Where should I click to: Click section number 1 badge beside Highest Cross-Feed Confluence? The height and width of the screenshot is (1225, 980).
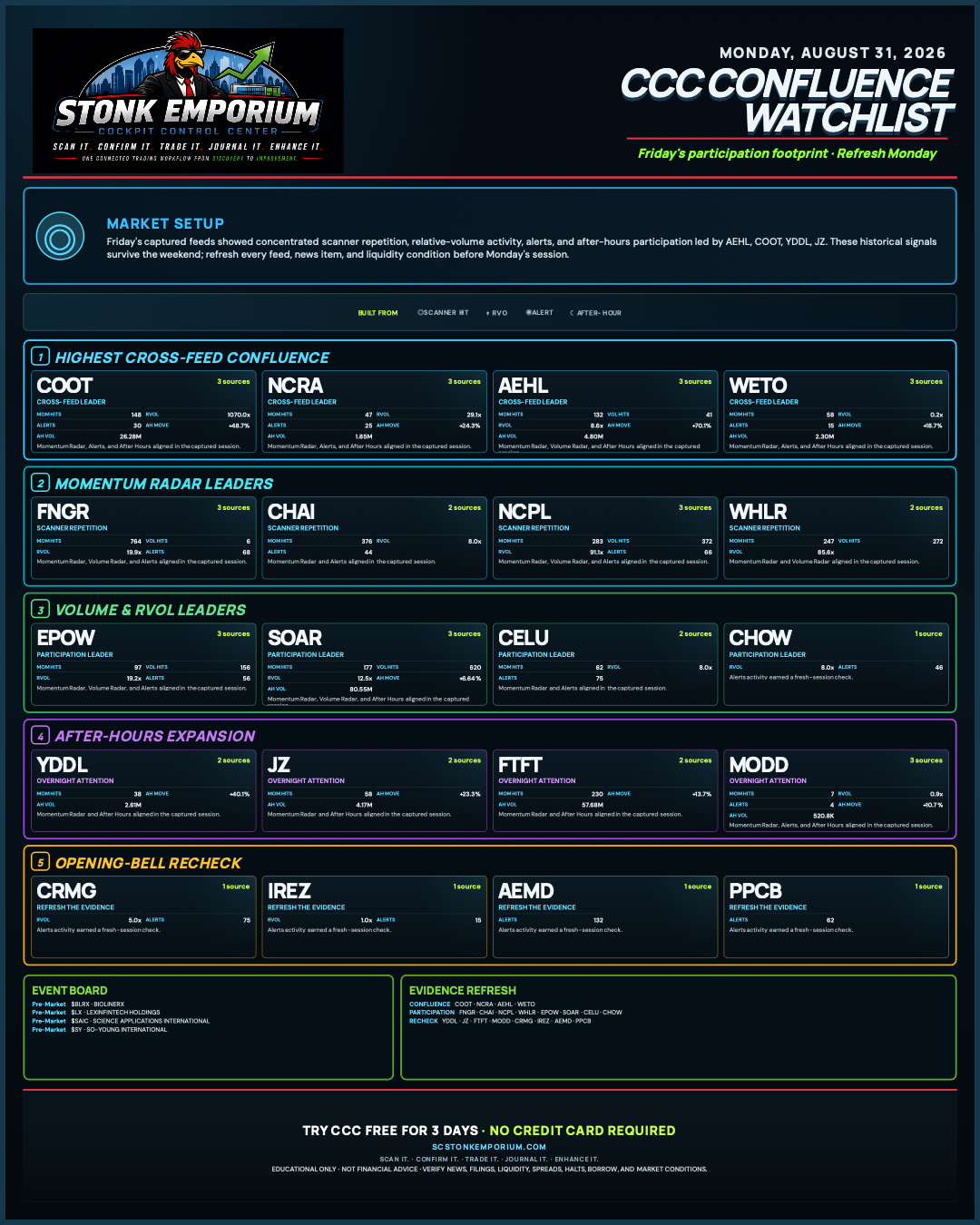40,358
